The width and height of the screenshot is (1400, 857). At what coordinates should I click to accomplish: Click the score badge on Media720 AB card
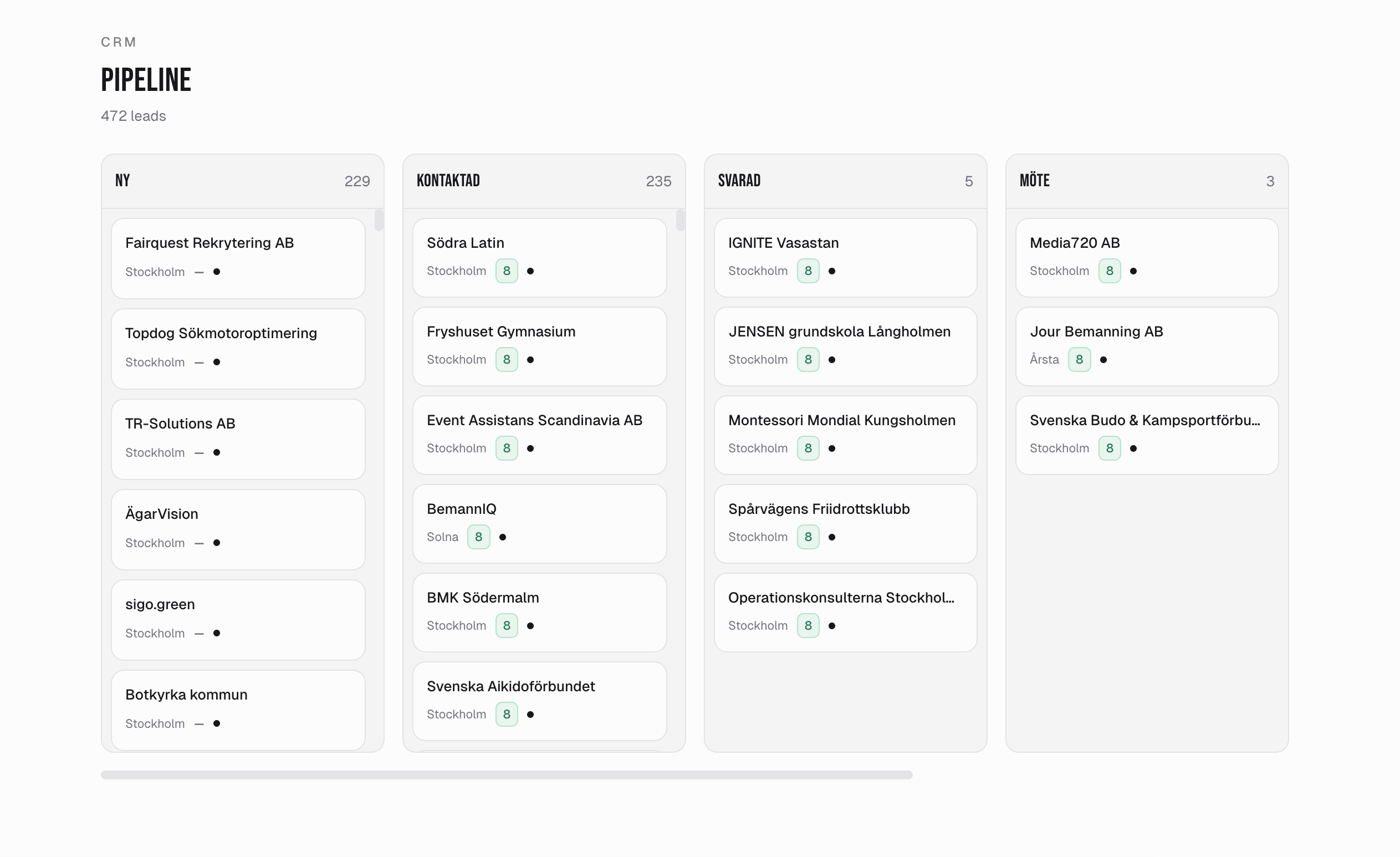(1110, 271)
